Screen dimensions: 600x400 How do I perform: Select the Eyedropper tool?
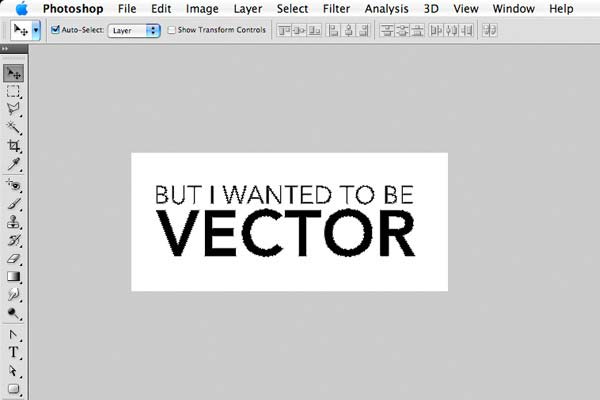pyautogui.click(x=13, y=164)
